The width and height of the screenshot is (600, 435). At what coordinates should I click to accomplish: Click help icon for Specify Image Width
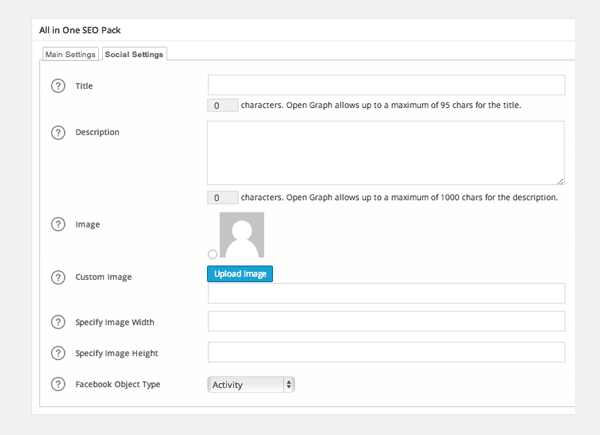(x=57, y=322)
